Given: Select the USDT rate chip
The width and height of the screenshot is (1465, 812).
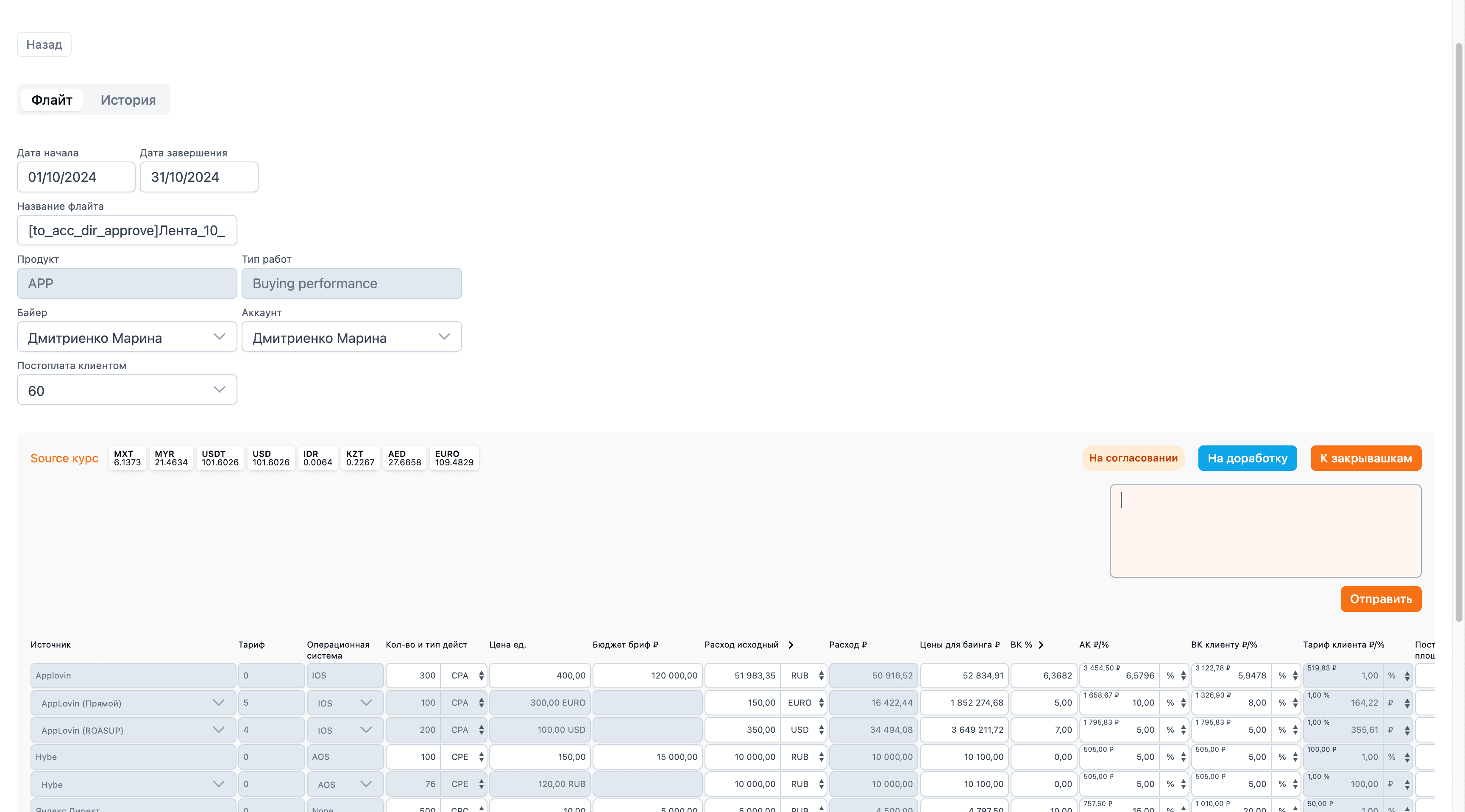Looking at the screenshot, I should 220,458.
